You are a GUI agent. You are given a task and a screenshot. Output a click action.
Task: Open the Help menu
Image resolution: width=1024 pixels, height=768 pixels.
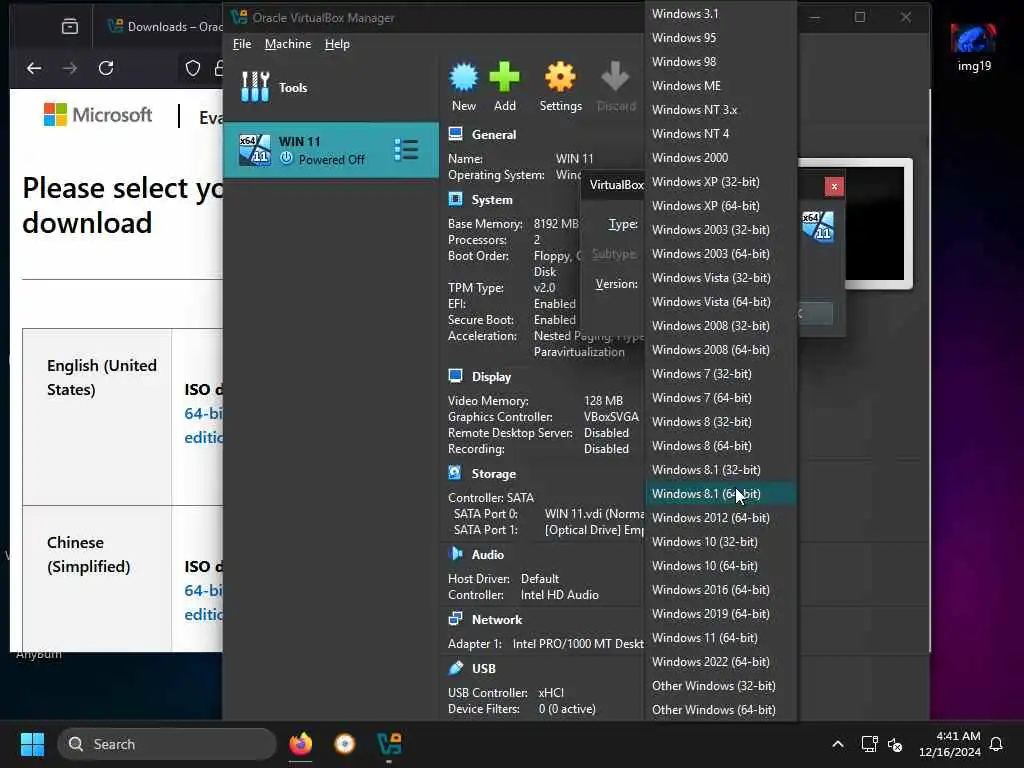(337, 44)
